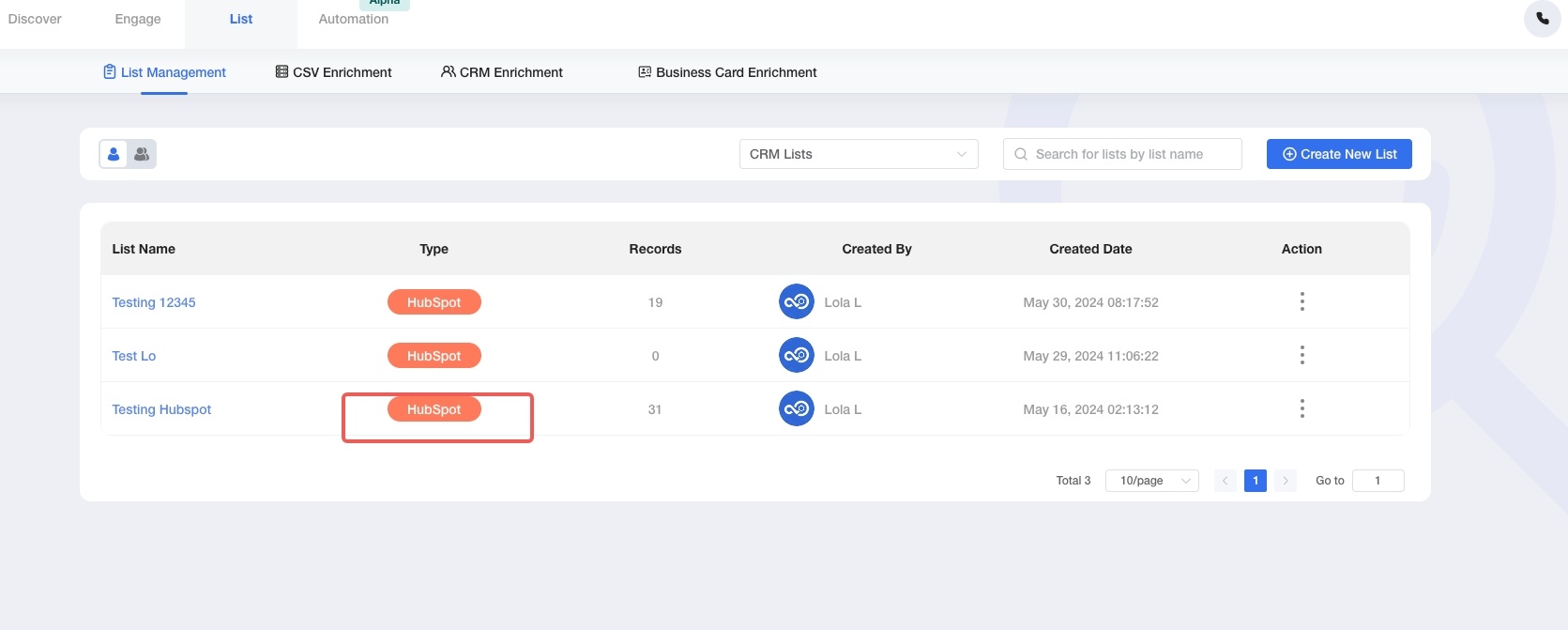The height and width of the screenshot is (630, 1568).
Task: Open the Business Card Enrichment sub-tab
Action: [727, 72]
